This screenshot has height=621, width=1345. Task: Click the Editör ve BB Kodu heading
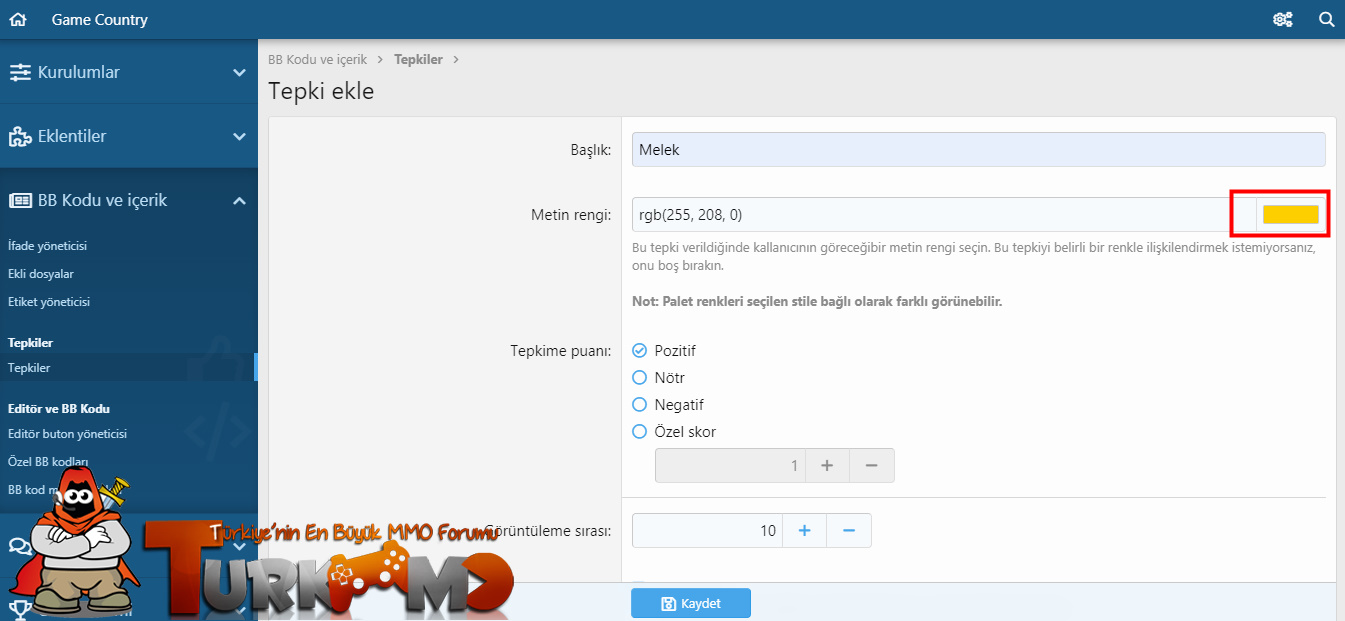coord(58,408)
